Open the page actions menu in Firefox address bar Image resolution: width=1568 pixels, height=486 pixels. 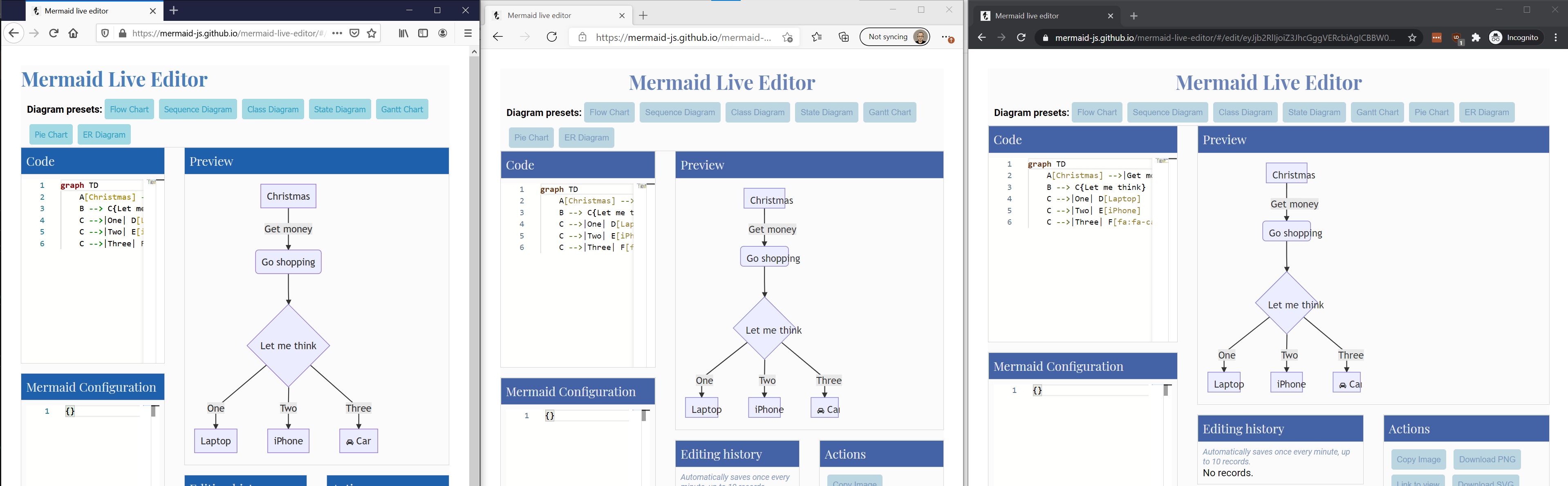(x=336, y=33)
